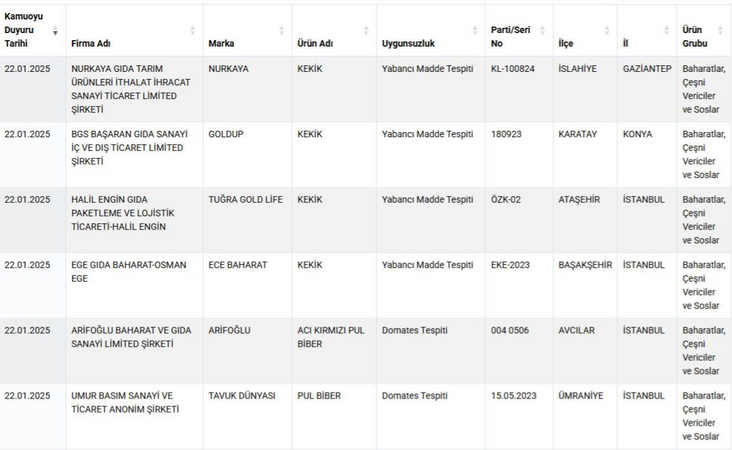
Task: Sort table by İl arrows
Action: point(666,31)
